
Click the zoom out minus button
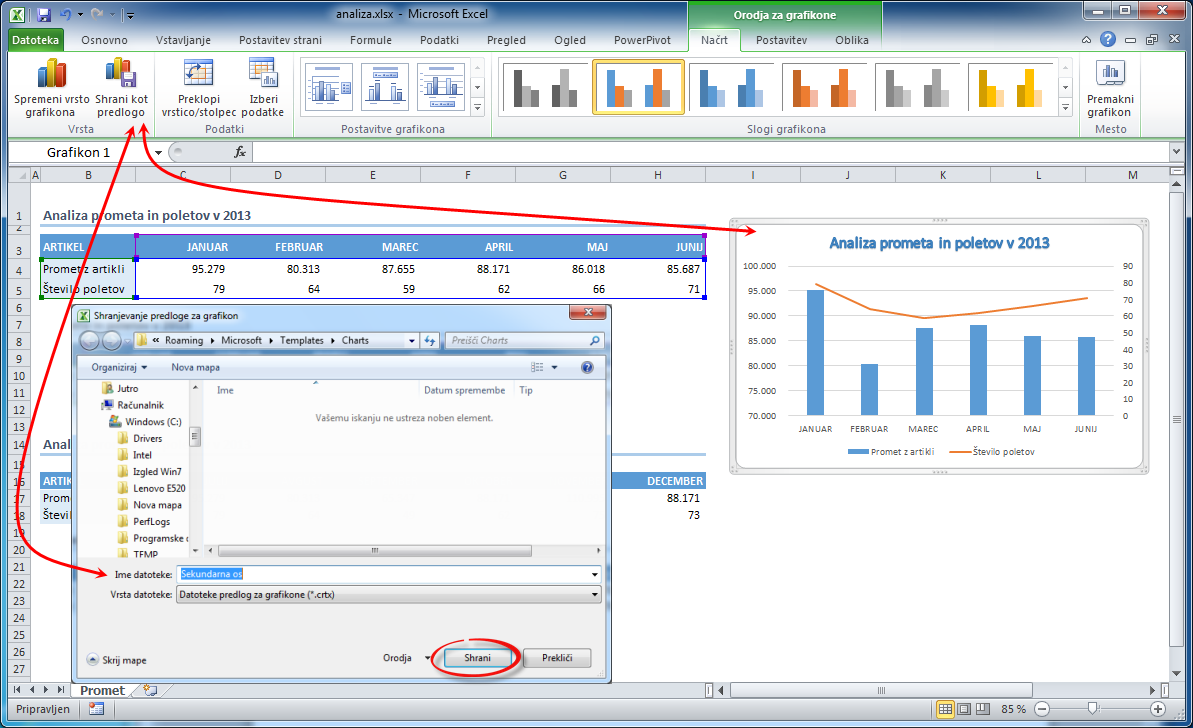point(1042,709)
